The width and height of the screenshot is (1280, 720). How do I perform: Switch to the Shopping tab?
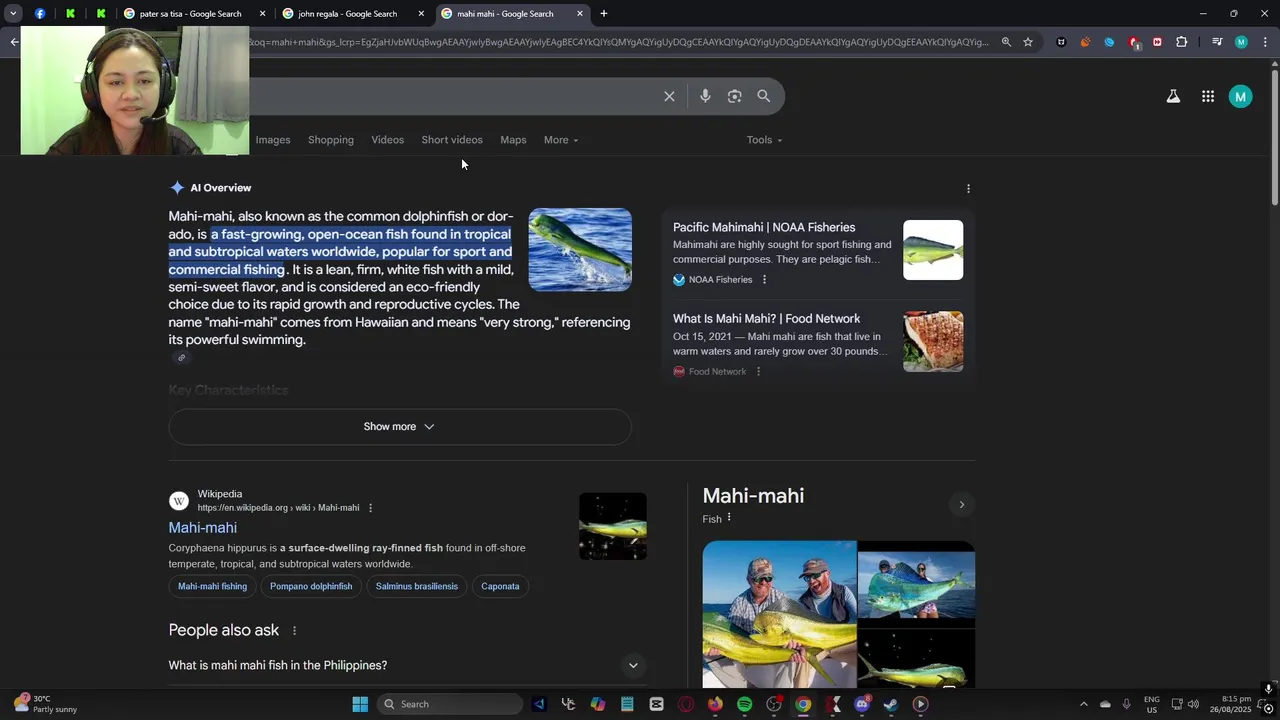[x=331, y=140]
